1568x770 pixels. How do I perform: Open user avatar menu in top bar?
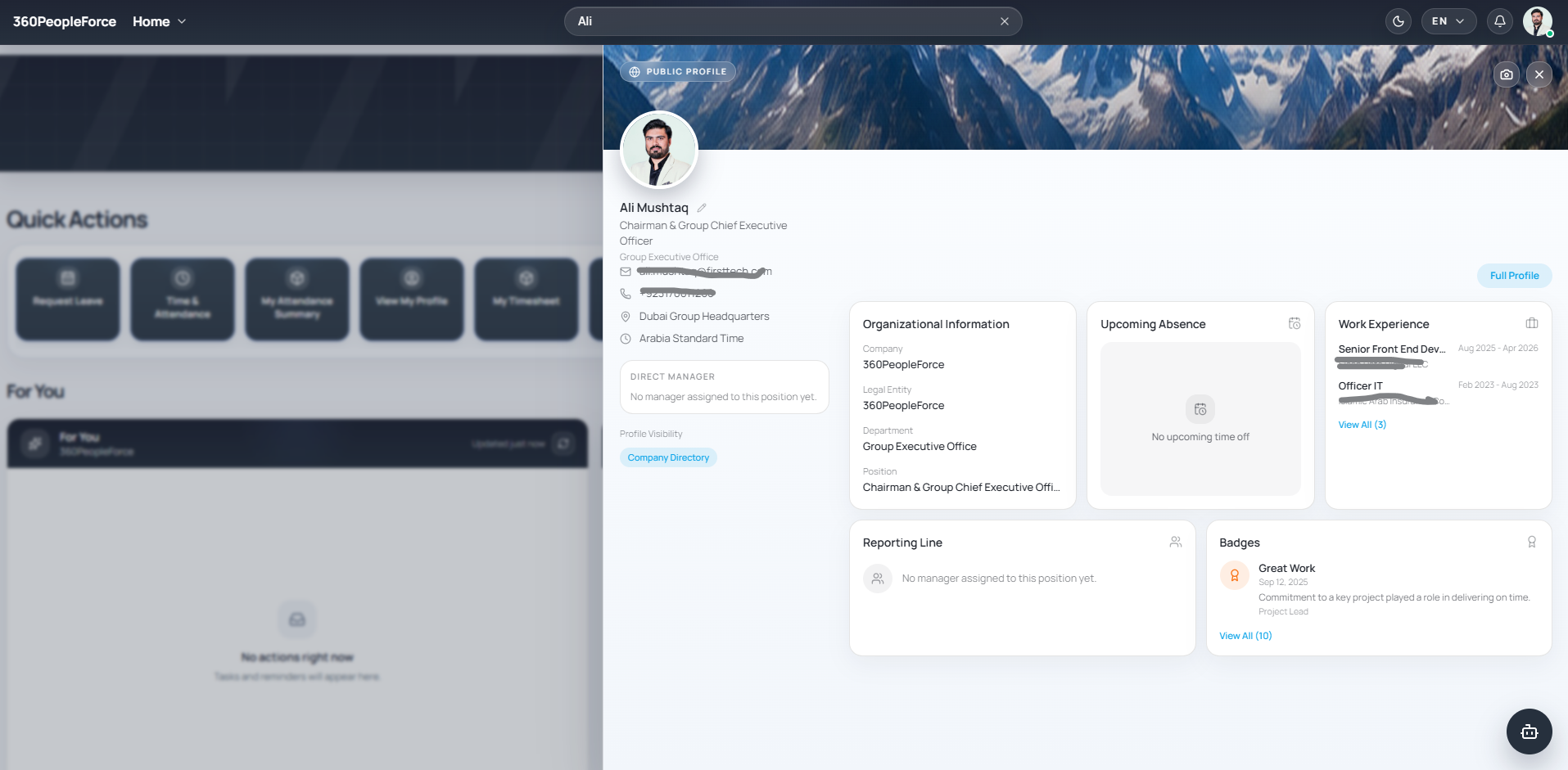tap(1538, 21)
